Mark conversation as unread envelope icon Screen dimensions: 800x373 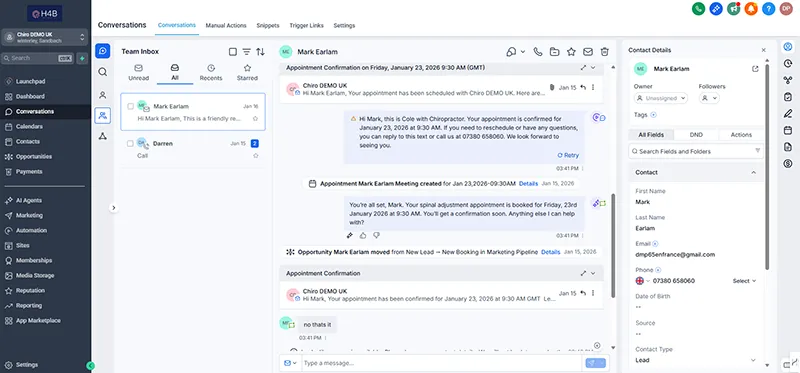pos(588,52)
